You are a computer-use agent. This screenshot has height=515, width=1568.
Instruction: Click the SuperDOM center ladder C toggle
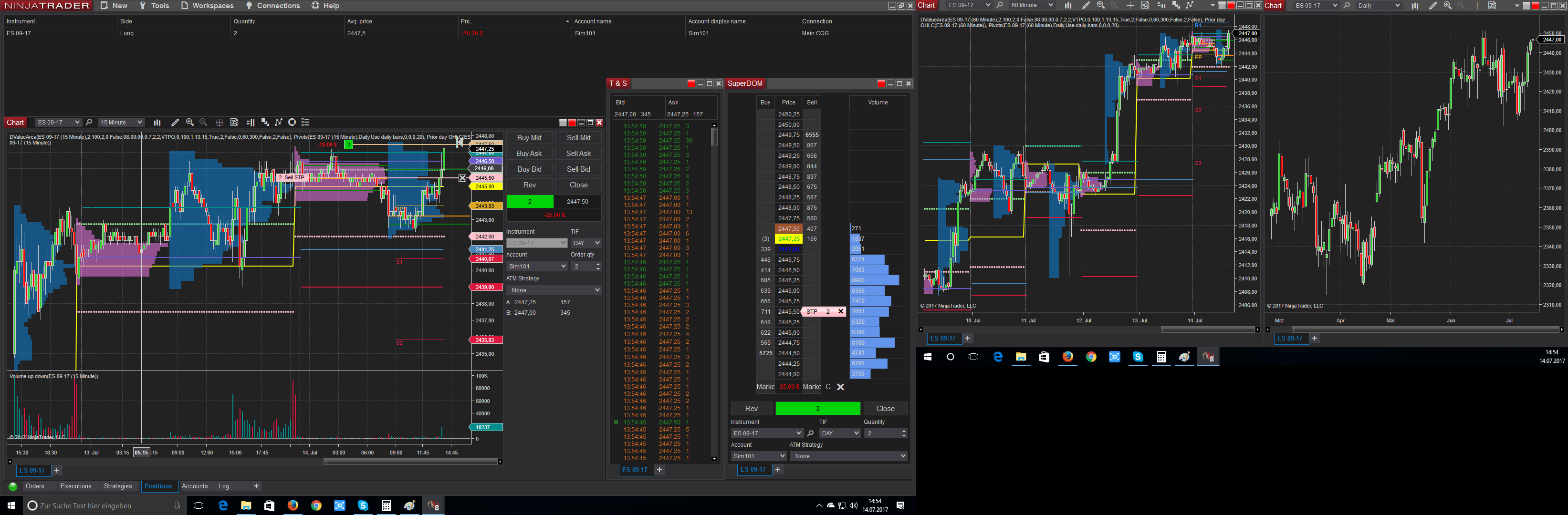(828, 387)
